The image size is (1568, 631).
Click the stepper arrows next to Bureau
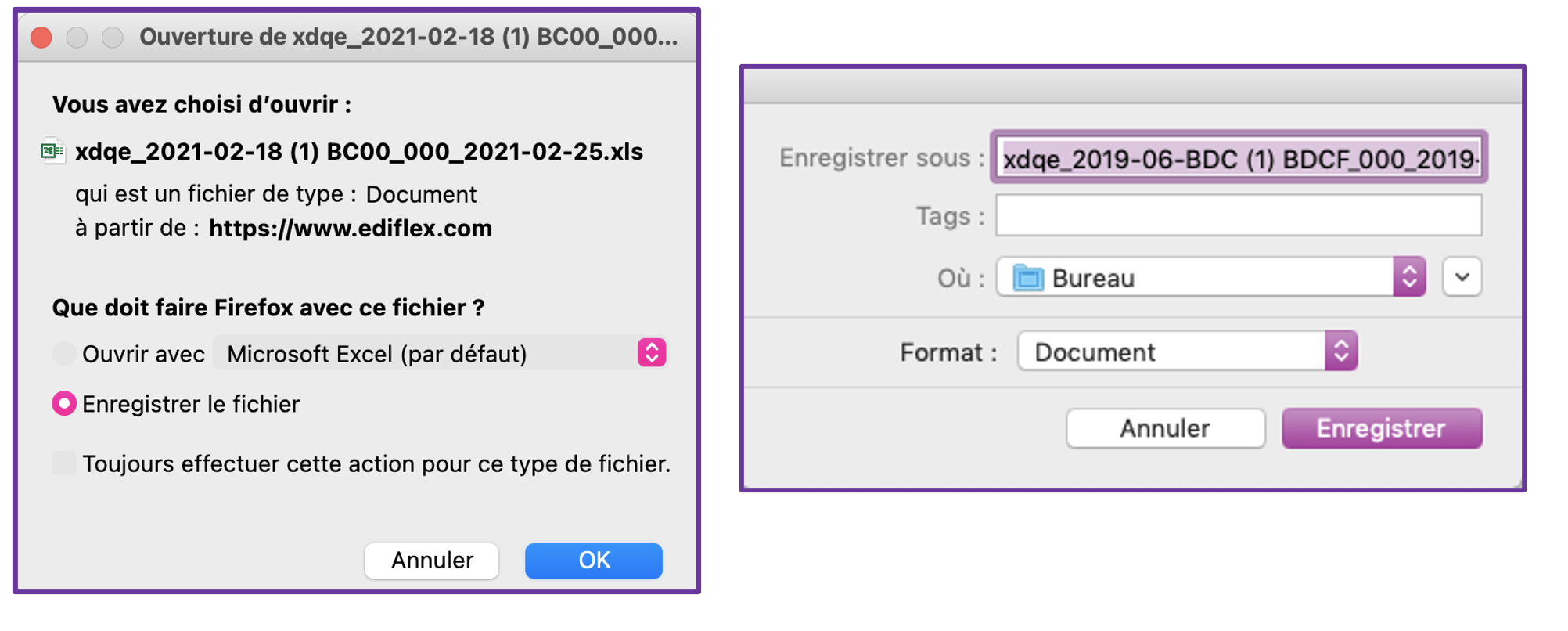[x=1410, y=276]
